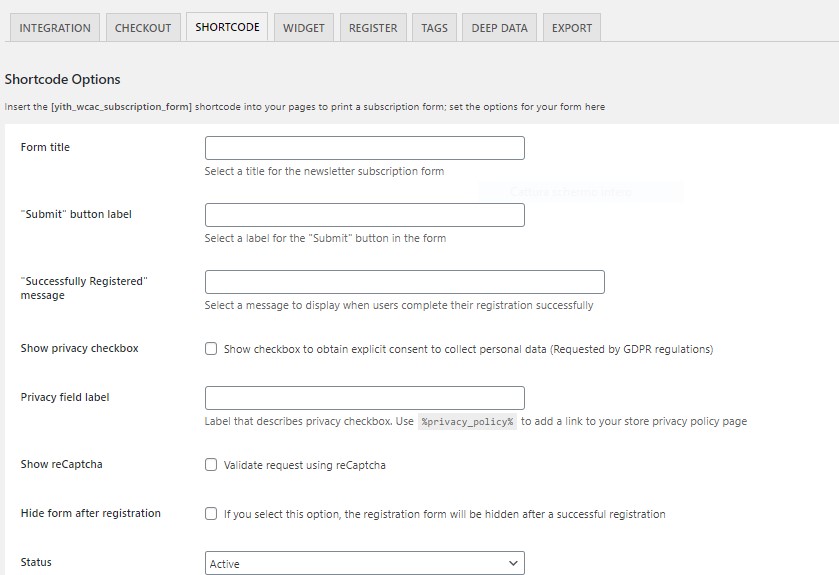Tick the Validate request using reCaptcha checkbox

pos(211,465)
